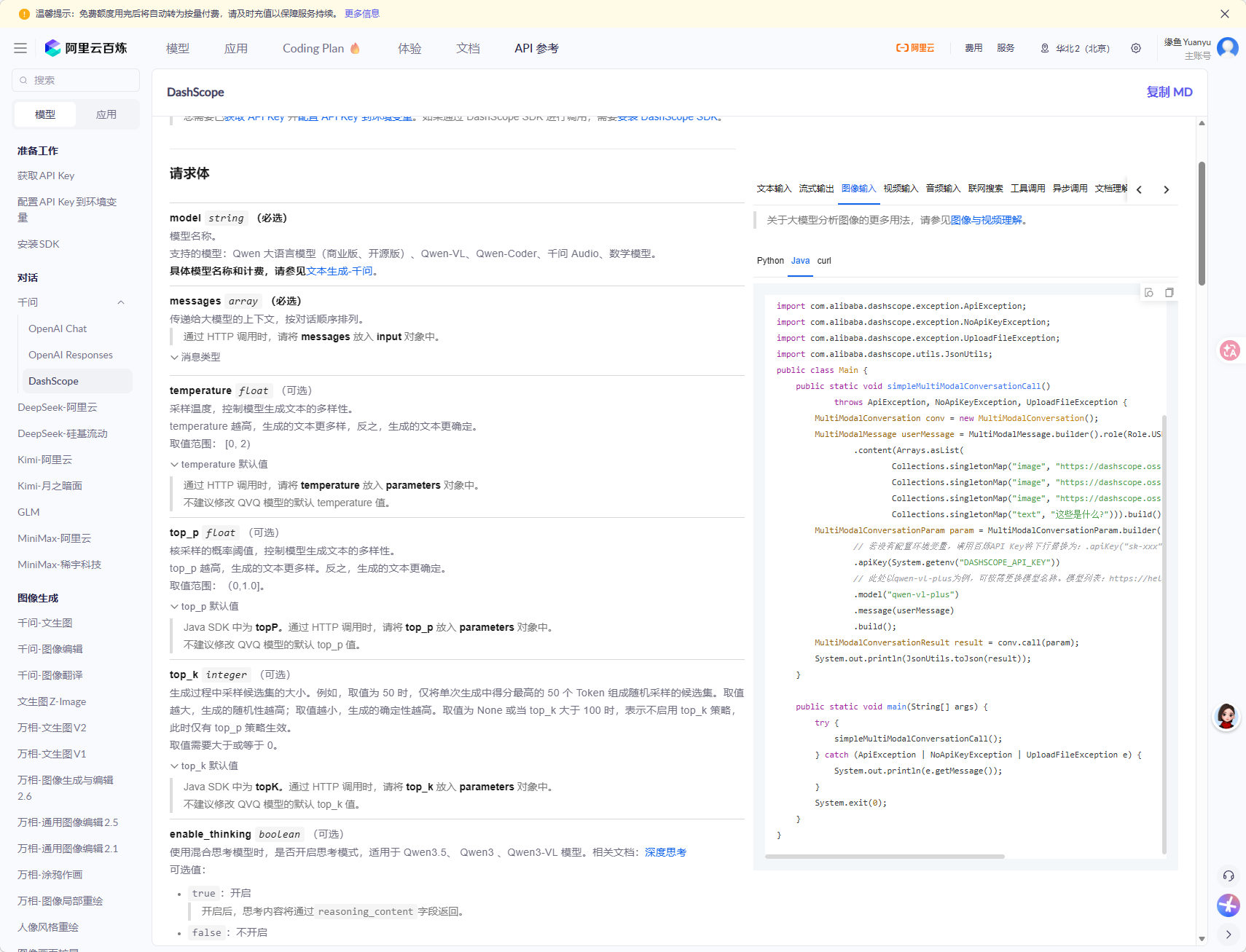Go to 文档 in top navigation
Screen dimensions: 1246x952
tap(468, 48)
